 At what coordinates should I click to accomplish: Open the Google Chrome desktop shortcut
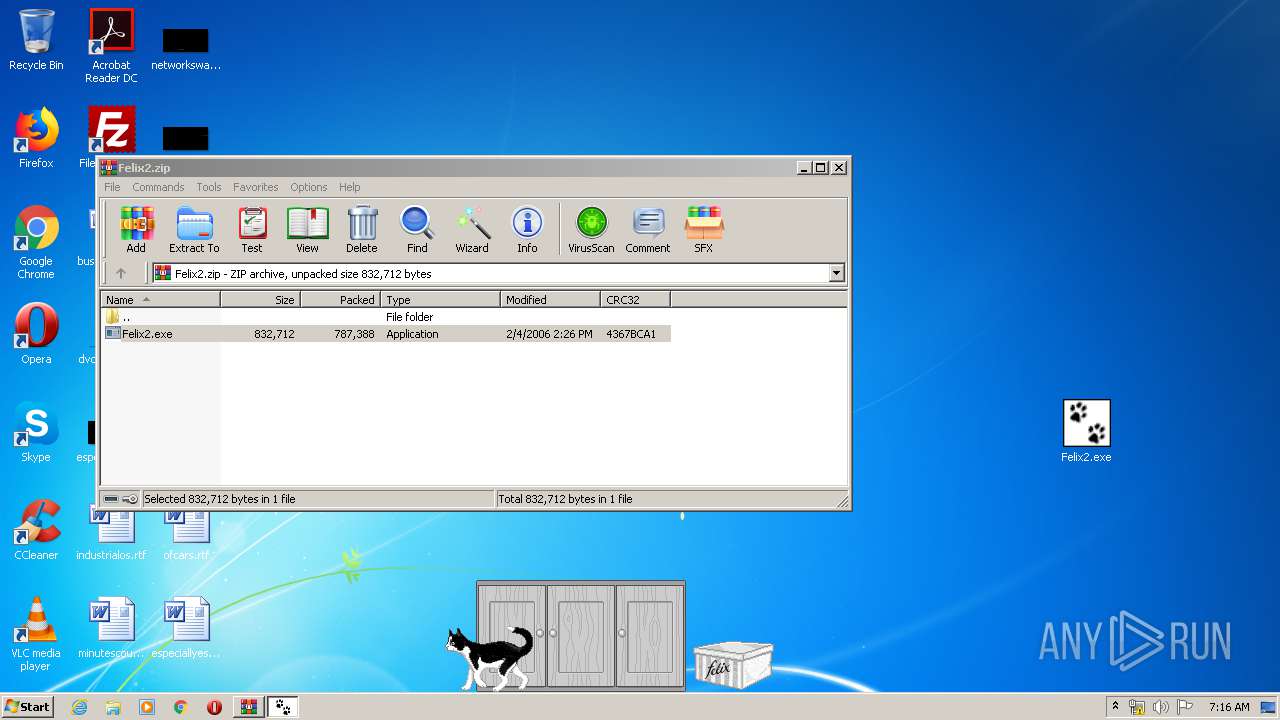36,242
